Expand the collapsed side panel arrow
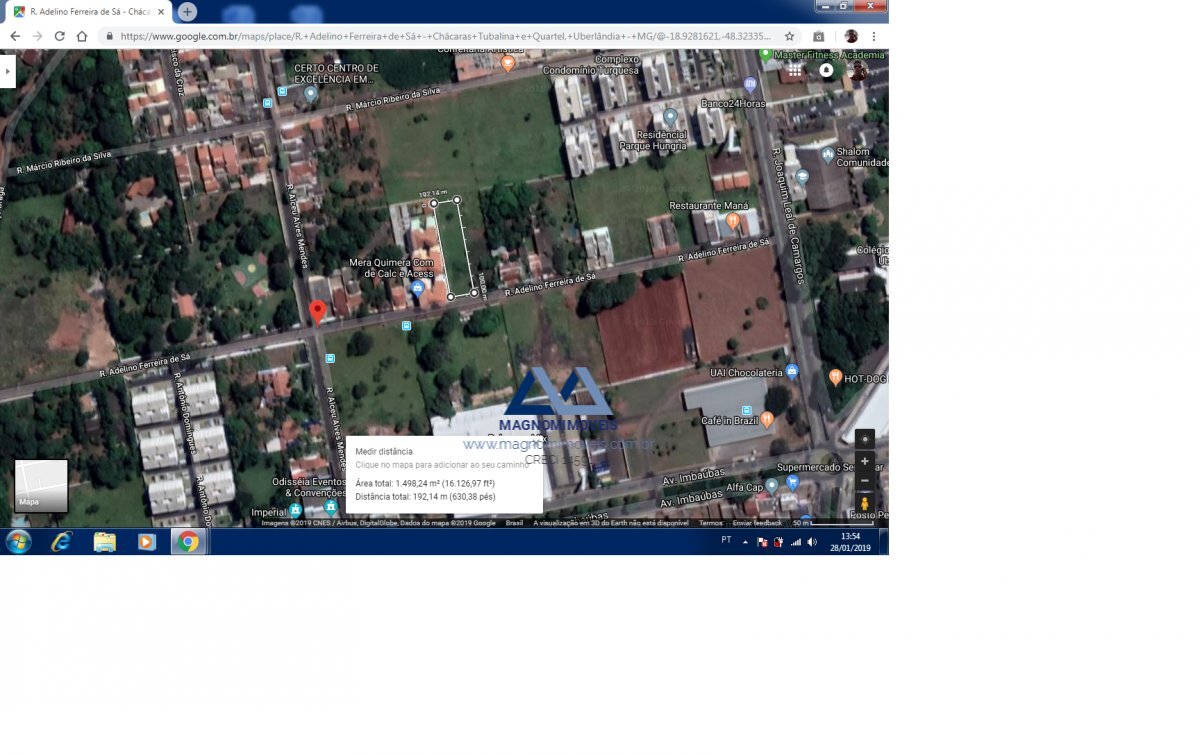Viewport: 1200px width, 755px height. 8,71
